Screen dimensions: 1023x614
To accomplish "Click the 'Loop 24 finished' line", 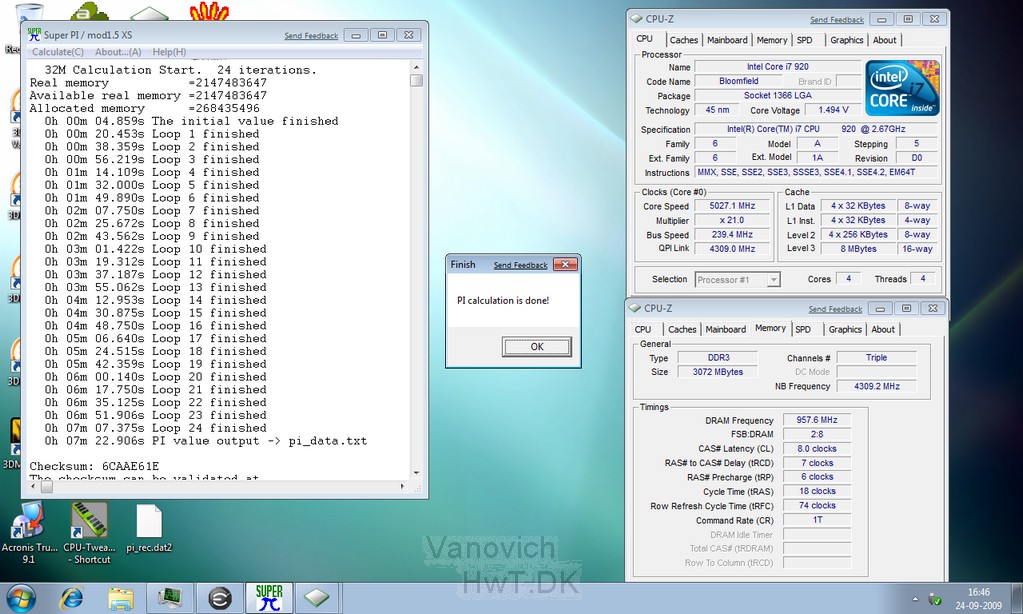I will (155, 428).
